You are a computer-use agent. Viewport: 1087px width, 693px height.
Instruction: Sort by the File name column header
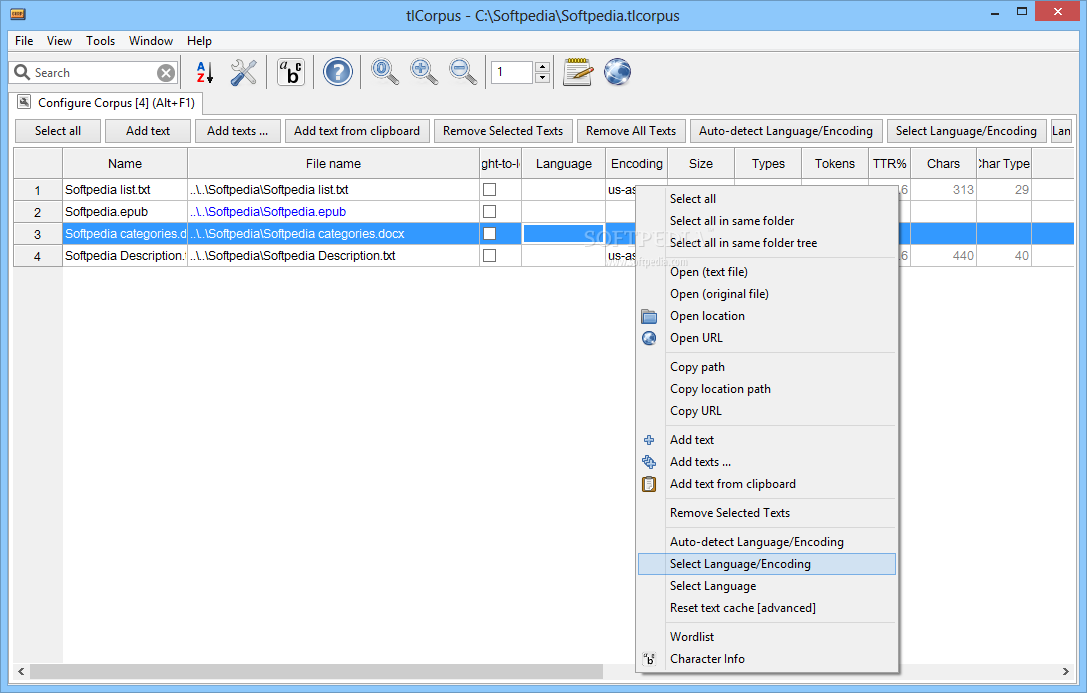click(x=333, y=164)
